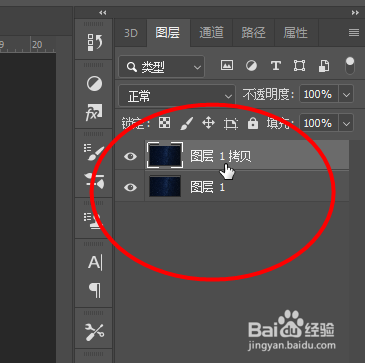This screenshot has width=365, height=363.
Task: Filter layers by type layers icon
Action: coord(275,66)
